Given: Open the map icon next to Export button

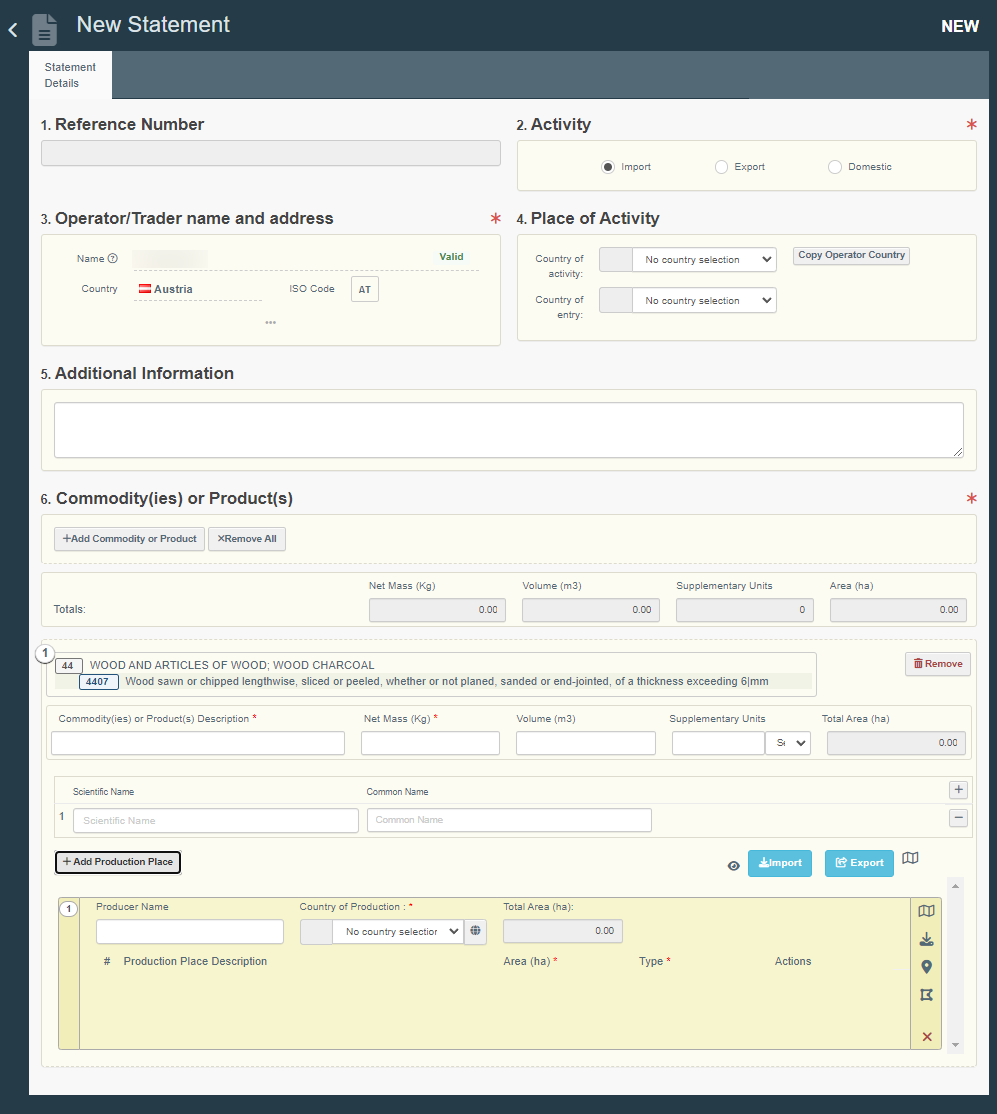Looking at the screenshot, I should (x=910, y=858).
